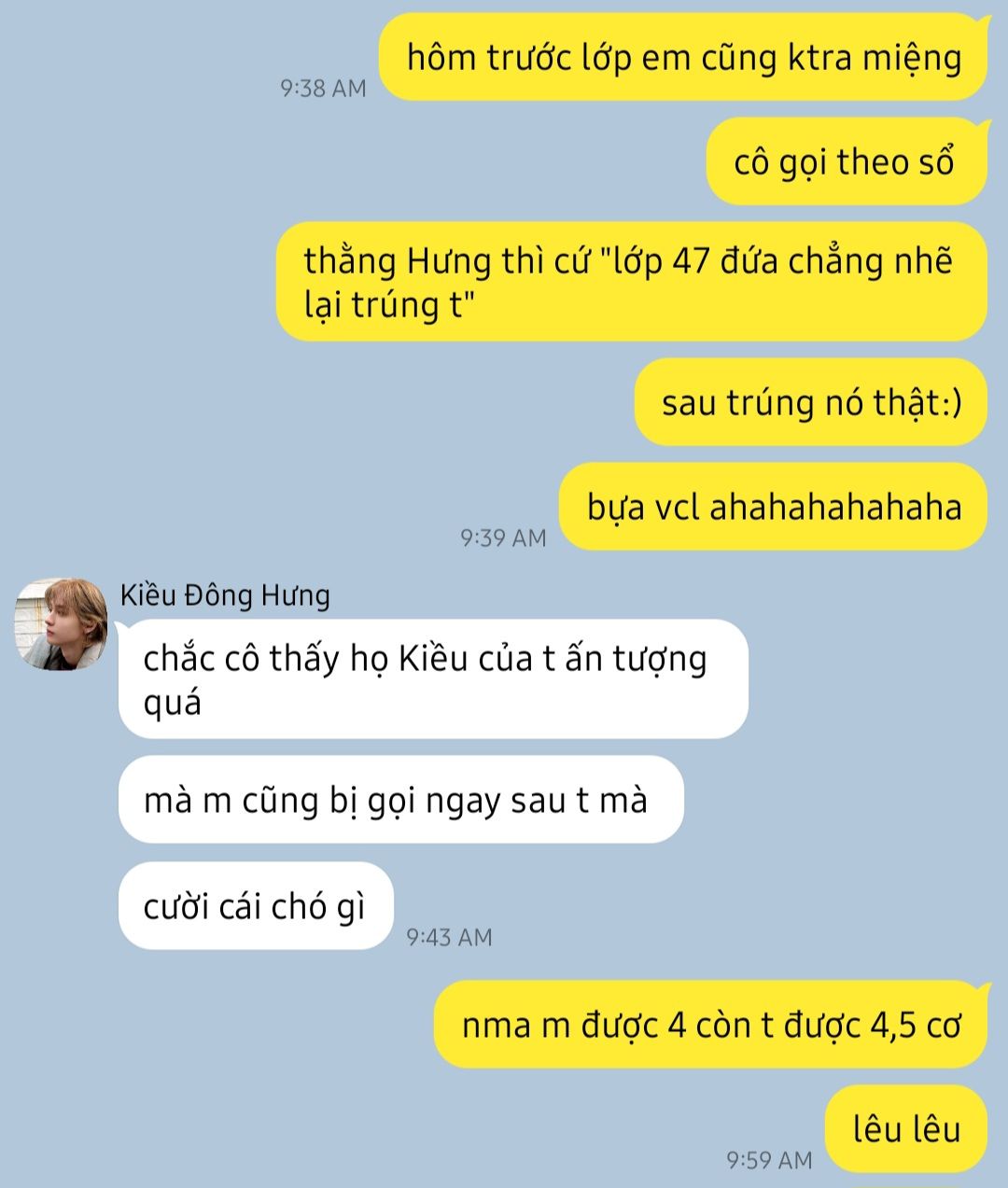Open Kiều Đông Hưng's profile avatar
Image resolution: width=1008 pixels, height=1188 pixels.
61,623
